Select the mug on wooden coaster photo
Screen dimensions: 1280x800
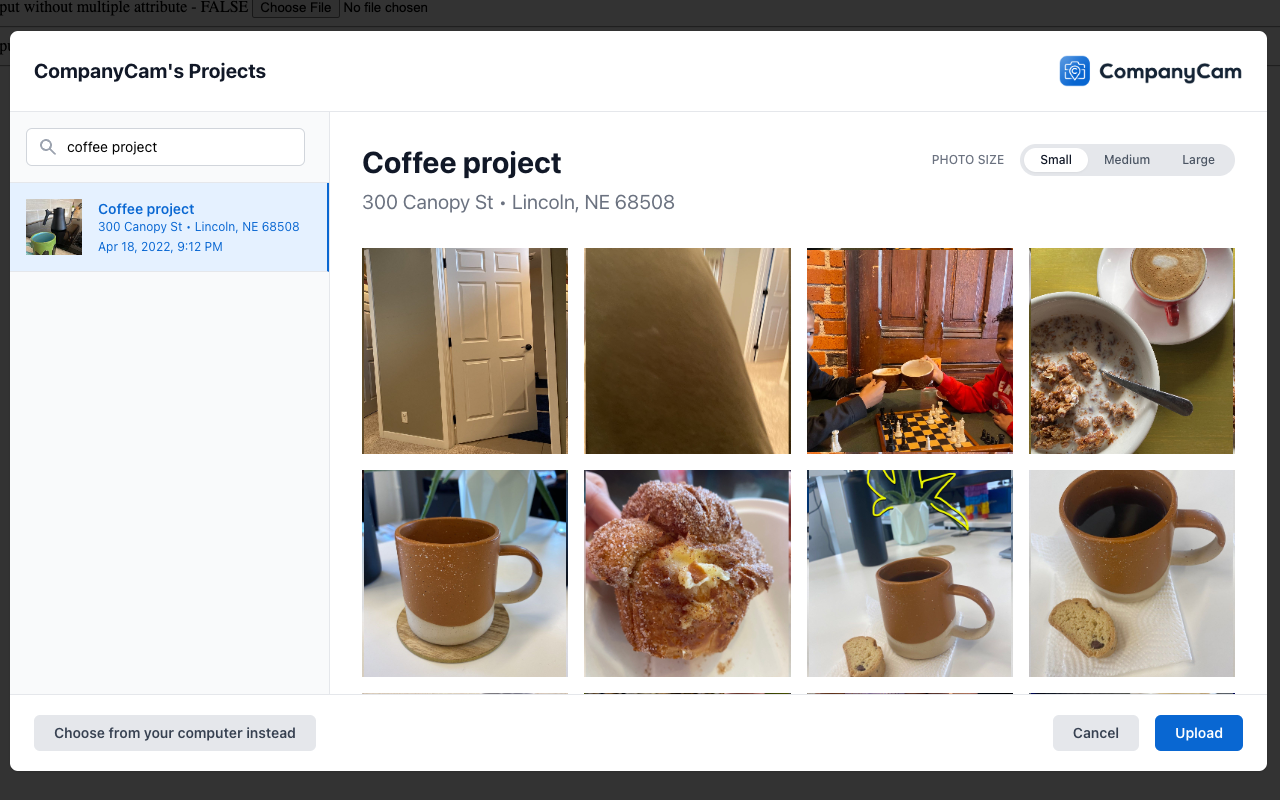(x=464, y=573)
